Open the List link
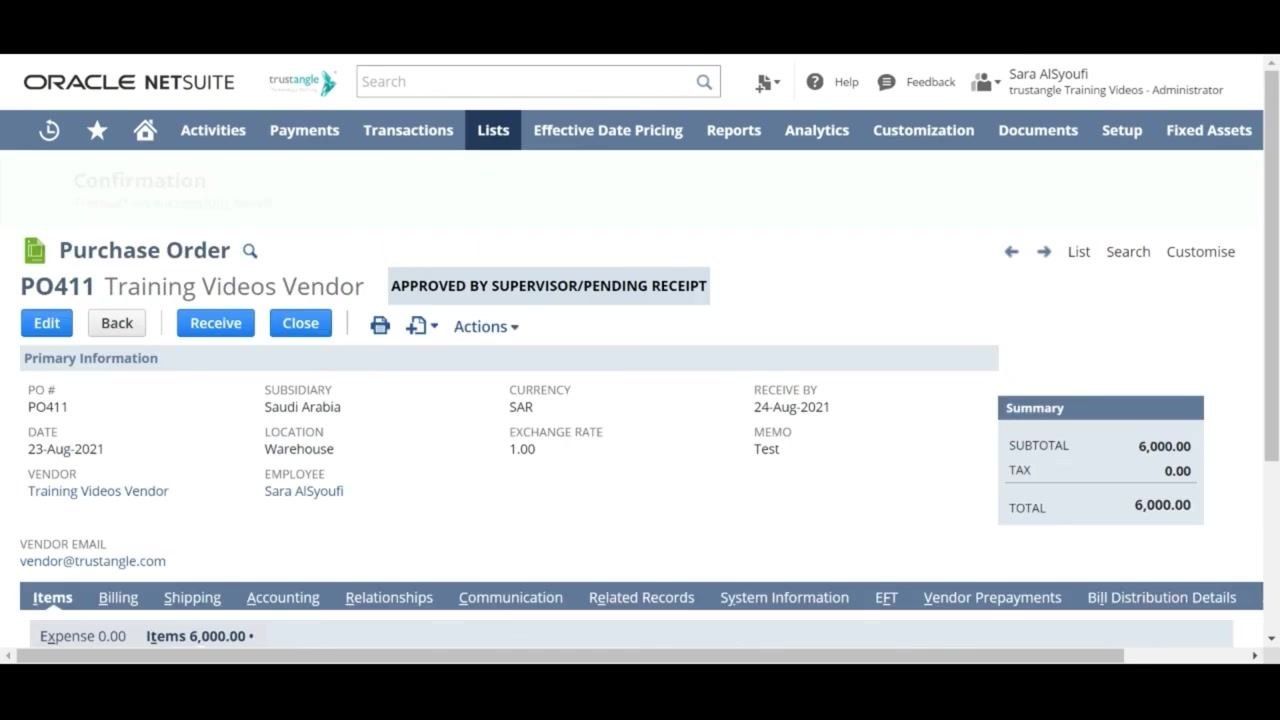Image resolution: width=1280 pixels, height=720 pixels. click(x=1079, y=252)
